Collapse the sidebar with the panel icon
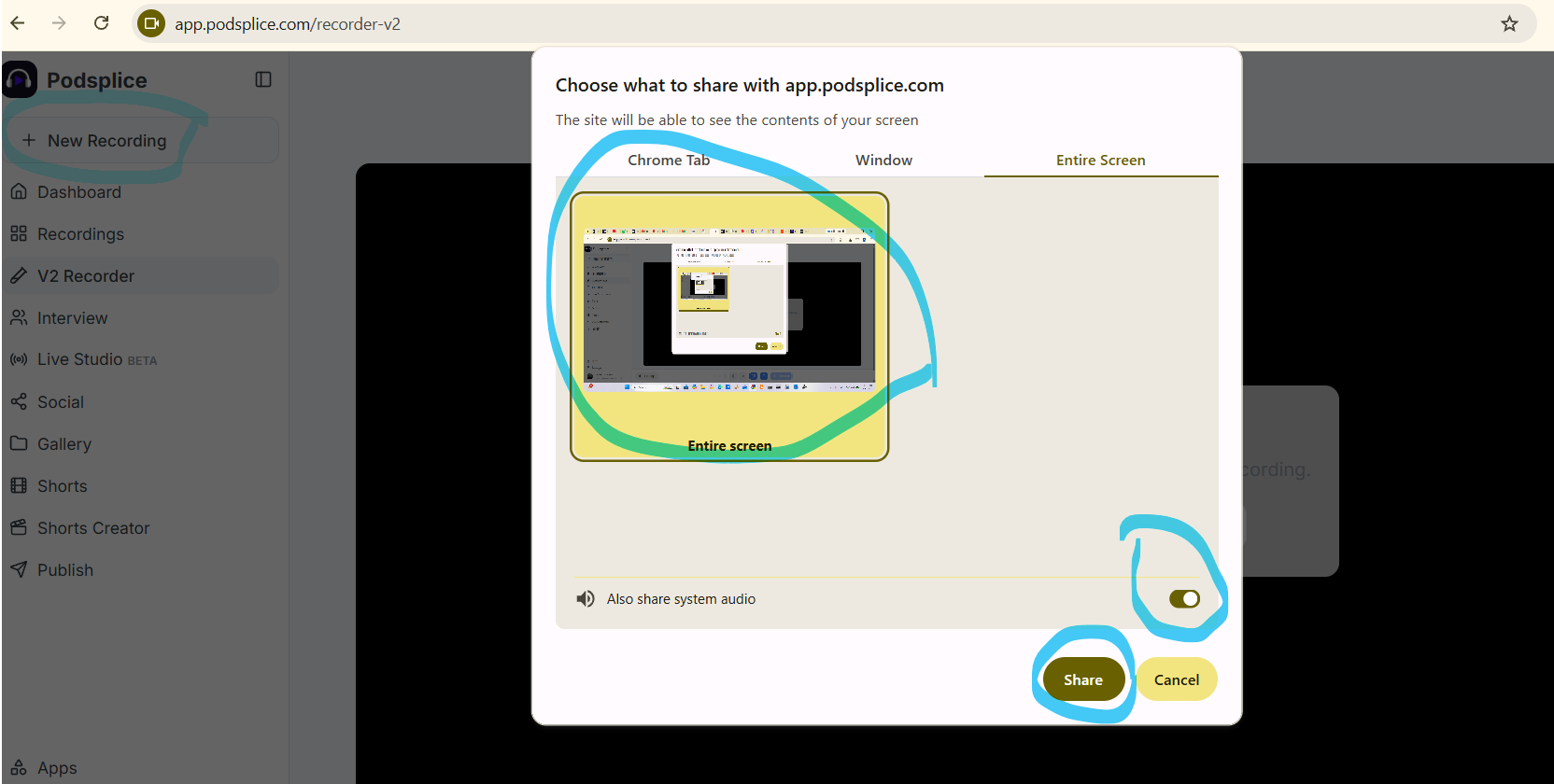1554x784 pixels. 263,79
